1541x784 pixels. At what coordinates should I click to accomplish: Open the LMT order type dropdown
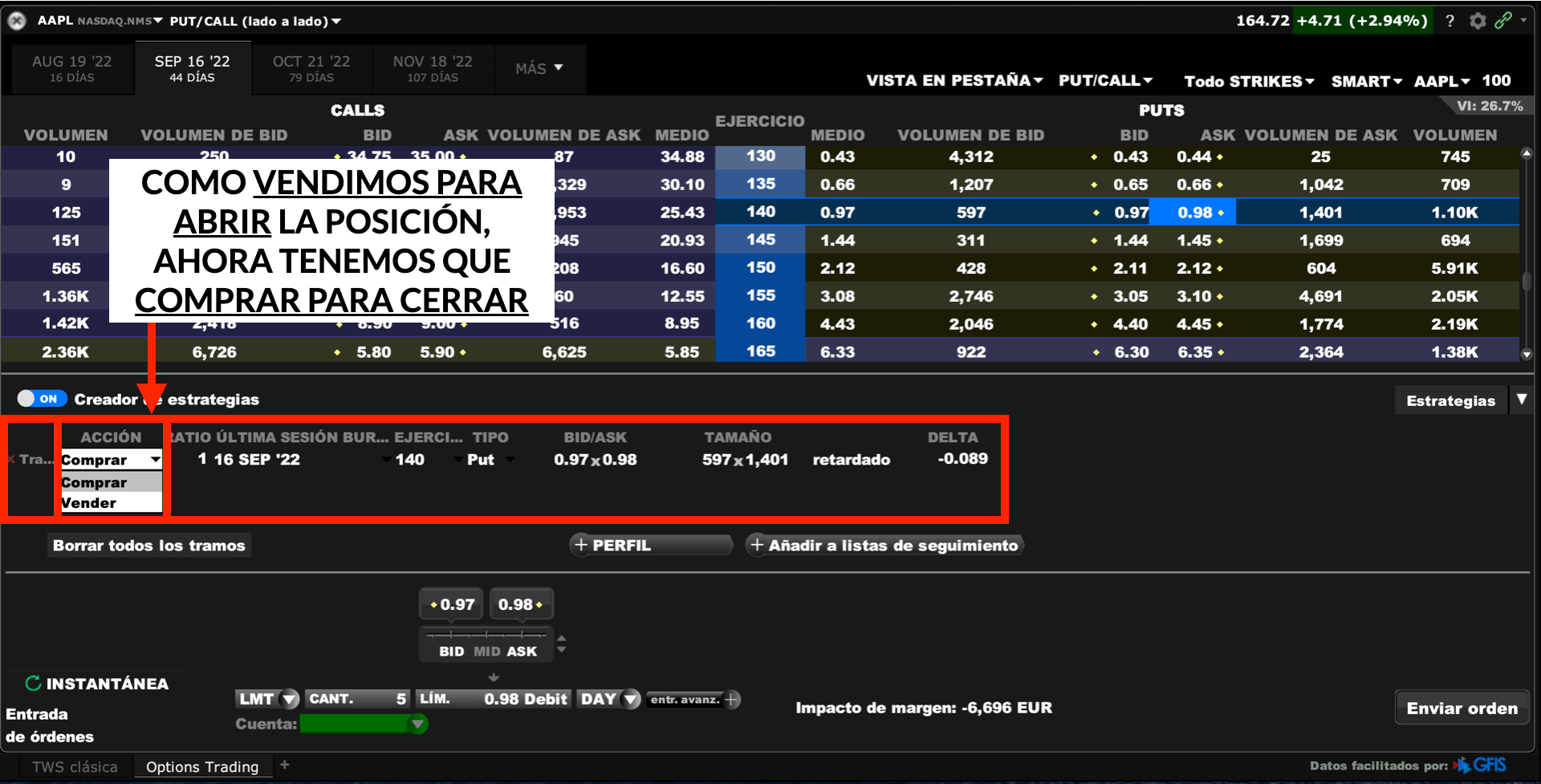(267, 699)
